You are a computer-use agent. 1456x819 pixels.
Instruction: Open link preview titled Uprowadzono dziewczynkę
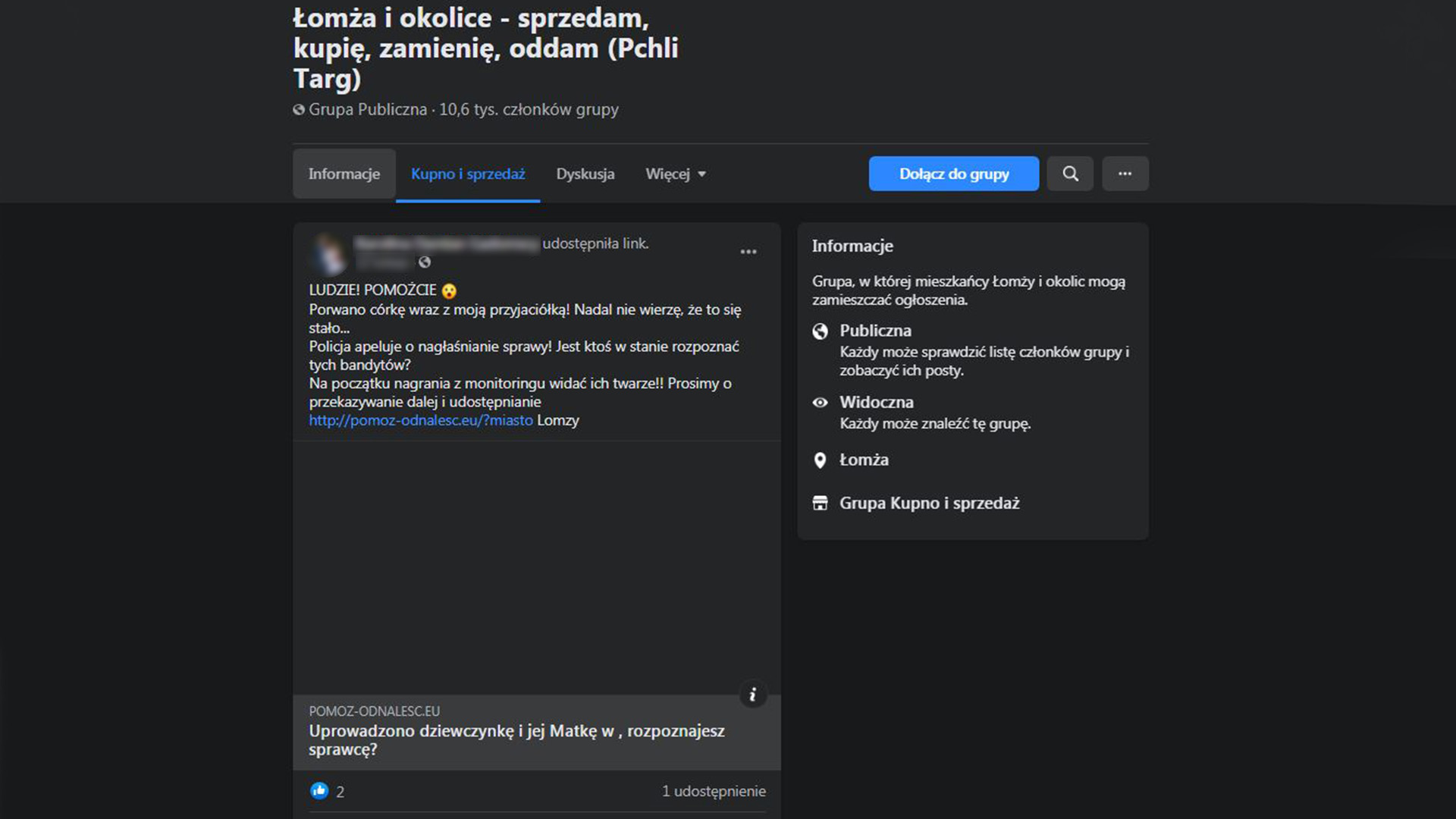(516, 739)
